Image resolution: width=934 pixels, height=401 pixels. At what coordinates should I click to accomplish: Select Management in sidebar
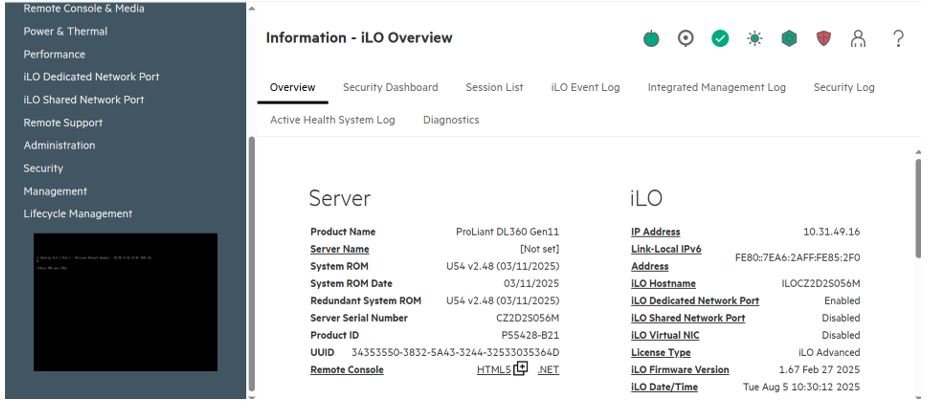tap(55, 191)
